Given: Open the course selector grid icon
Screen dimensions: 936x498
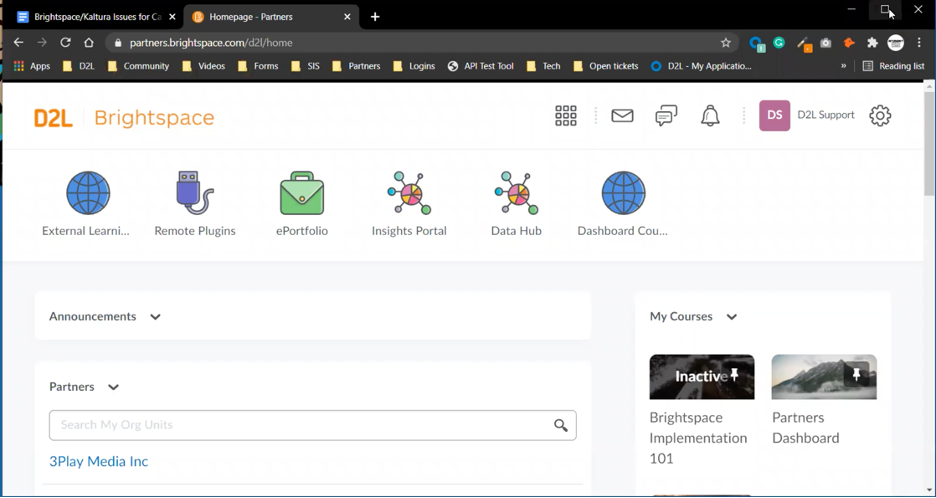Looking at the screenshot, I should pyautogui.click(x=566, y=115).
